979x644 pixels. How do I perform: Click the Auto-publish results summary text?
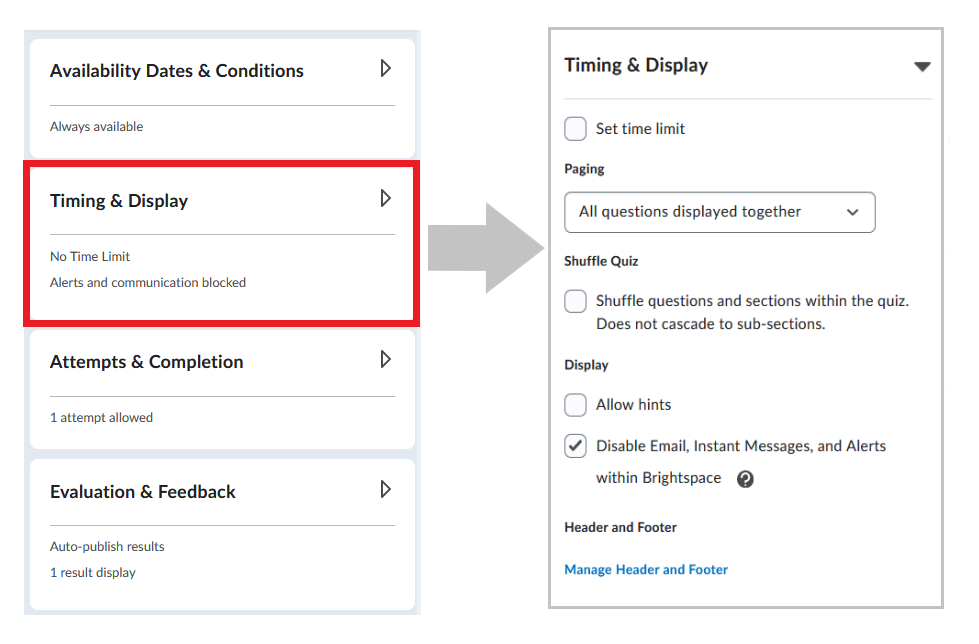click(107, 547)
